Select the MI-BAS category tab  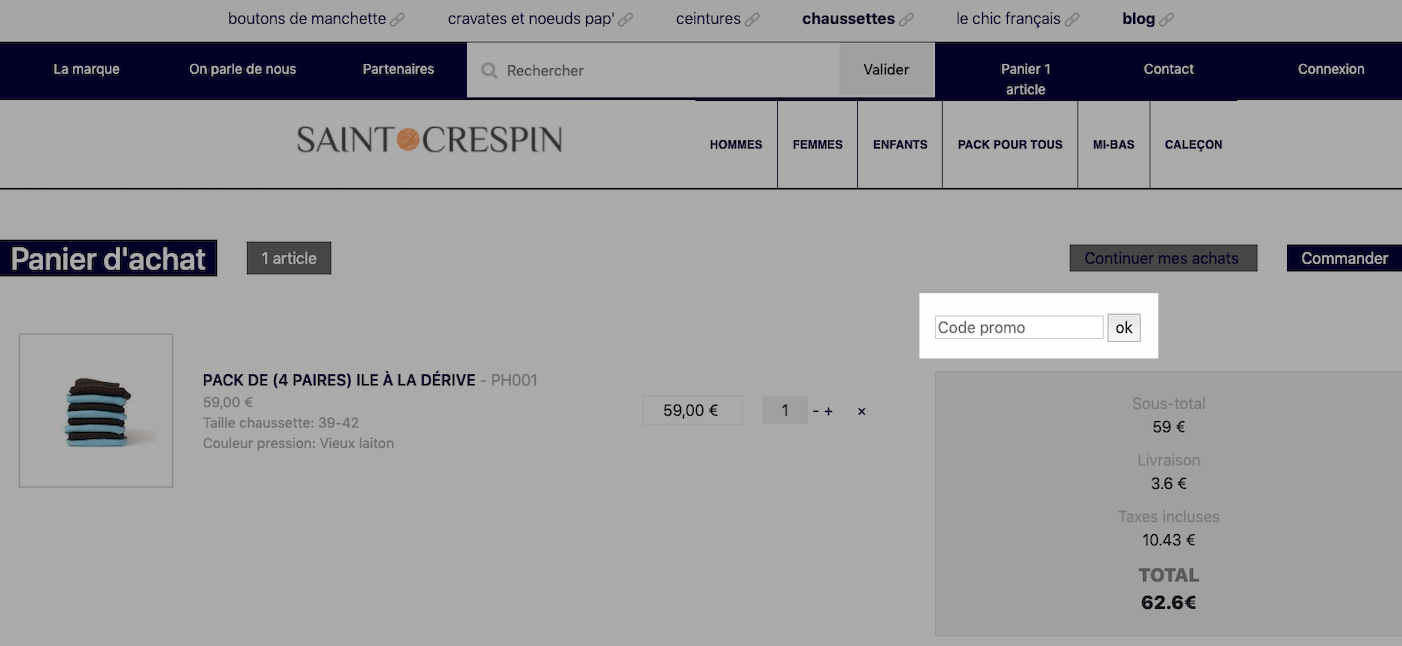1114,144
